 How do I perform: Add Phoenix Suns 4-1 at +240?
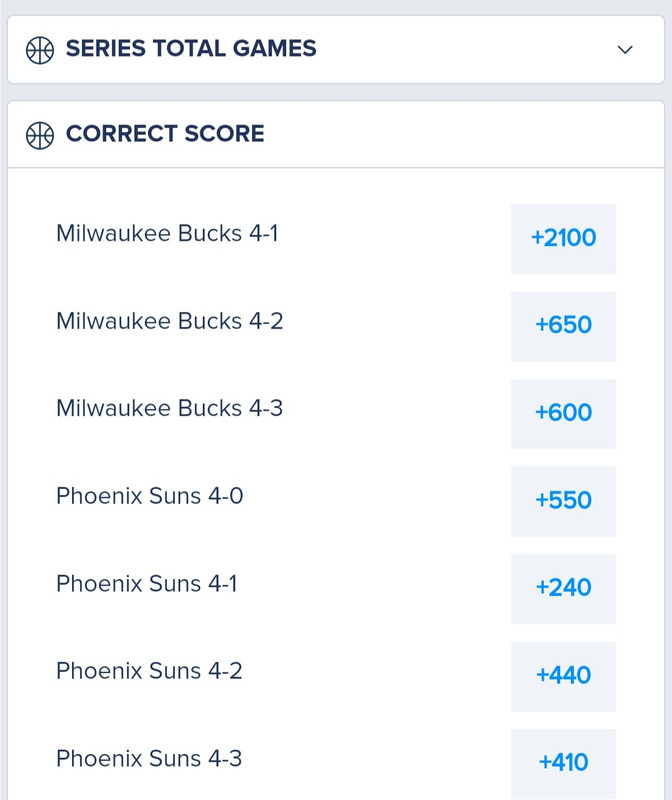click(563, 589)
